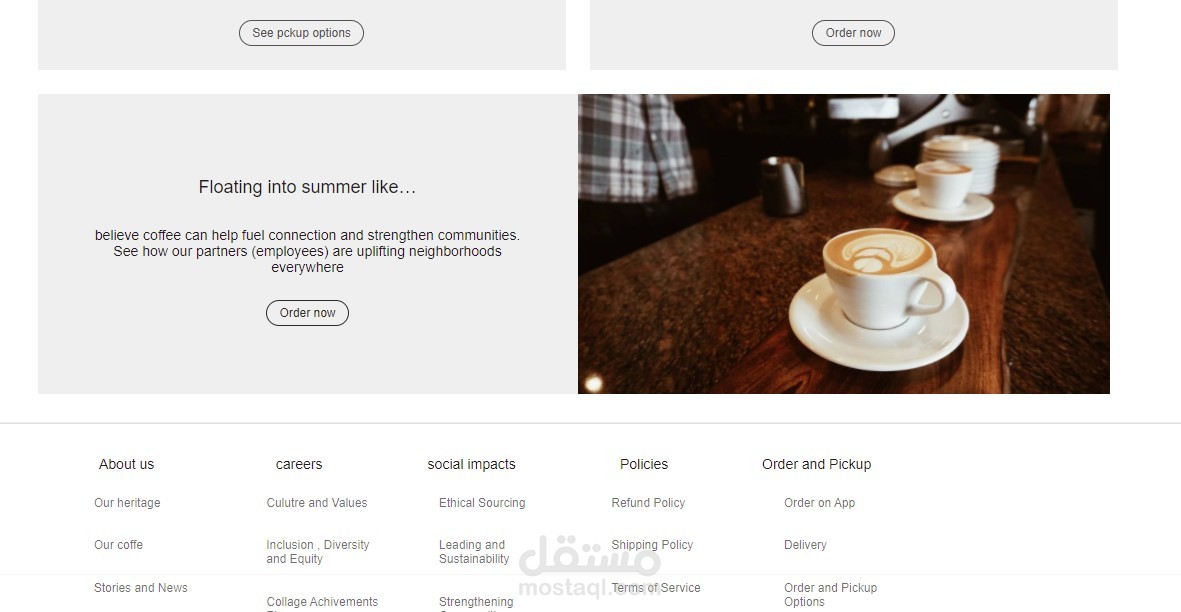The image size is (1181, 612).
Task: Open the Collage Achivements link
Action: pyautogui.click(x=322, y=602)
